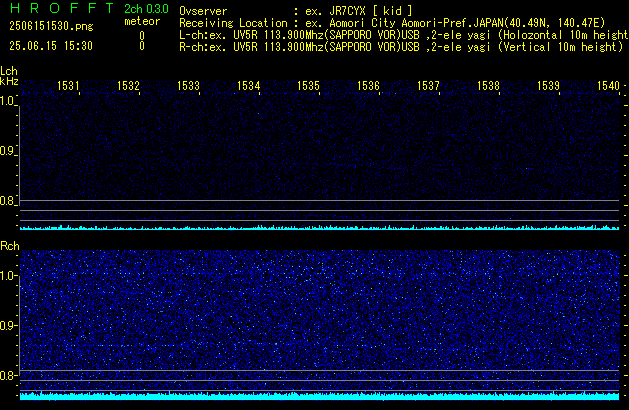Screen dimensions: 629x410
Task: Click the file name '2506151530.png'
Action: click(51, 26)
